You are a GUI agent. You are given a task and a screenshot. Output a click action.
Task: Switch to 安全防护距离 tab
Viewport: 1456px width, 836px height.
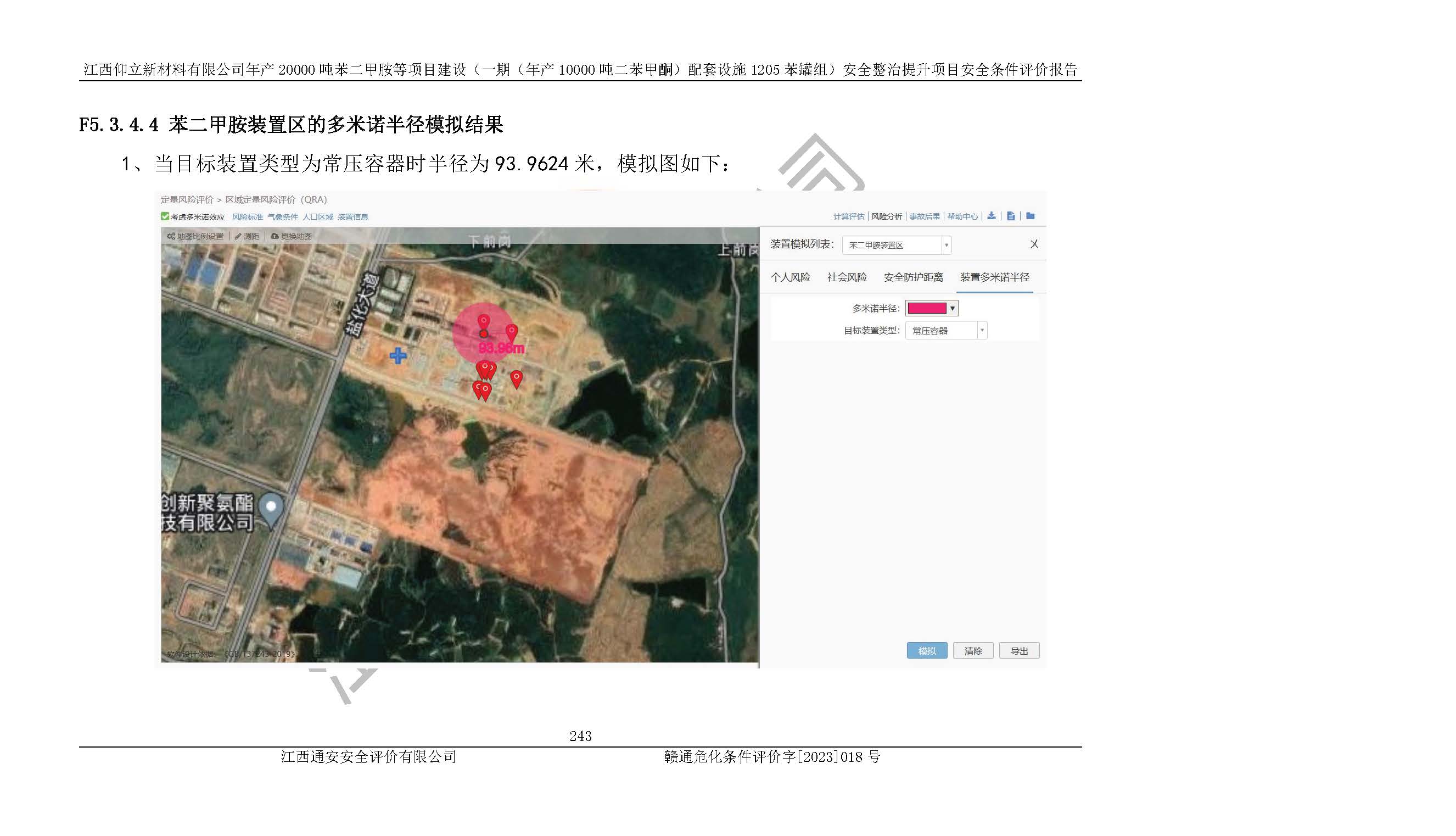[912, 277]
